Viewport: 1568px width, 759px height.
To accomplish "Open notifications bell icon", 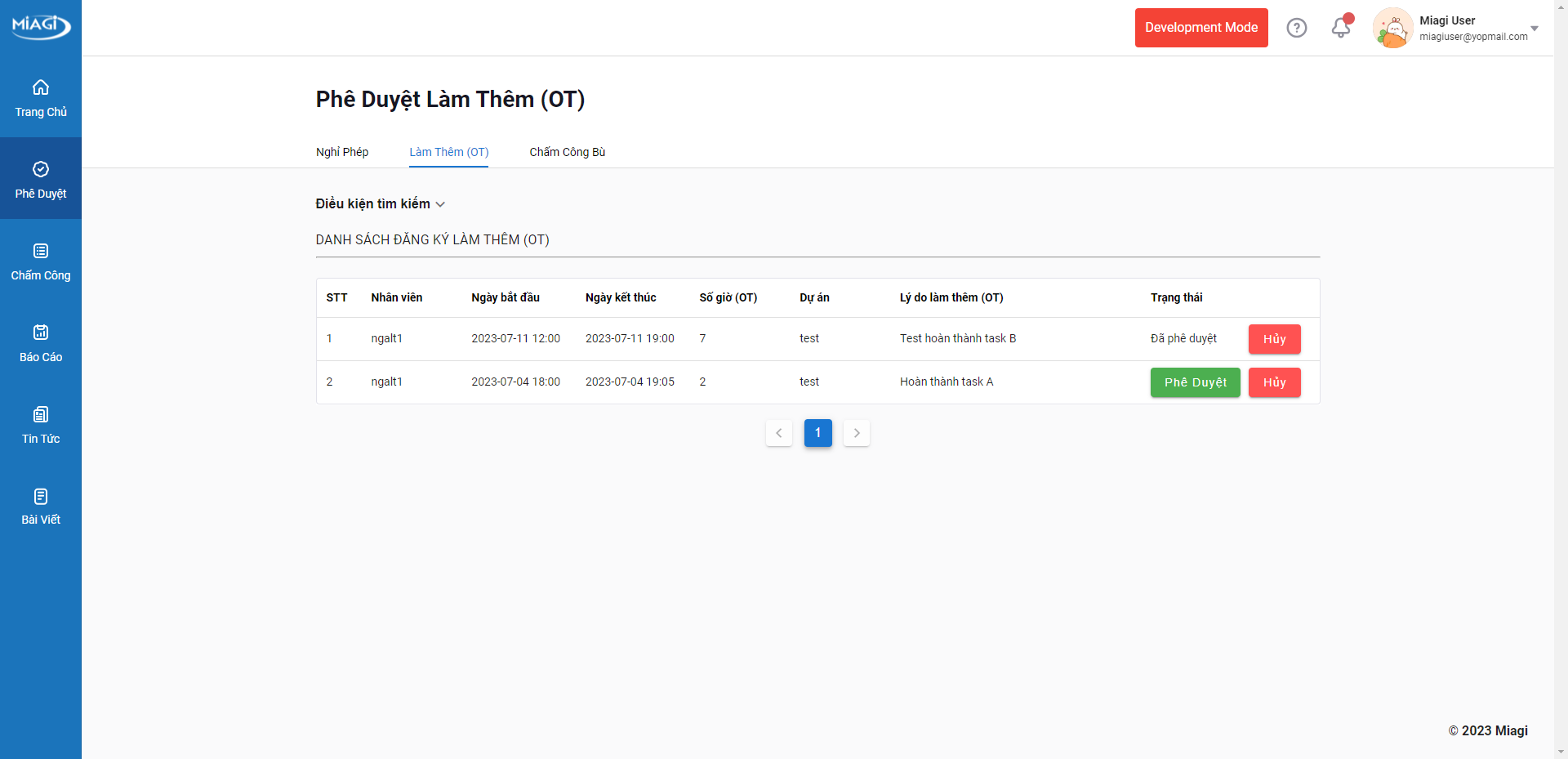I will [x=1341, y=28].
